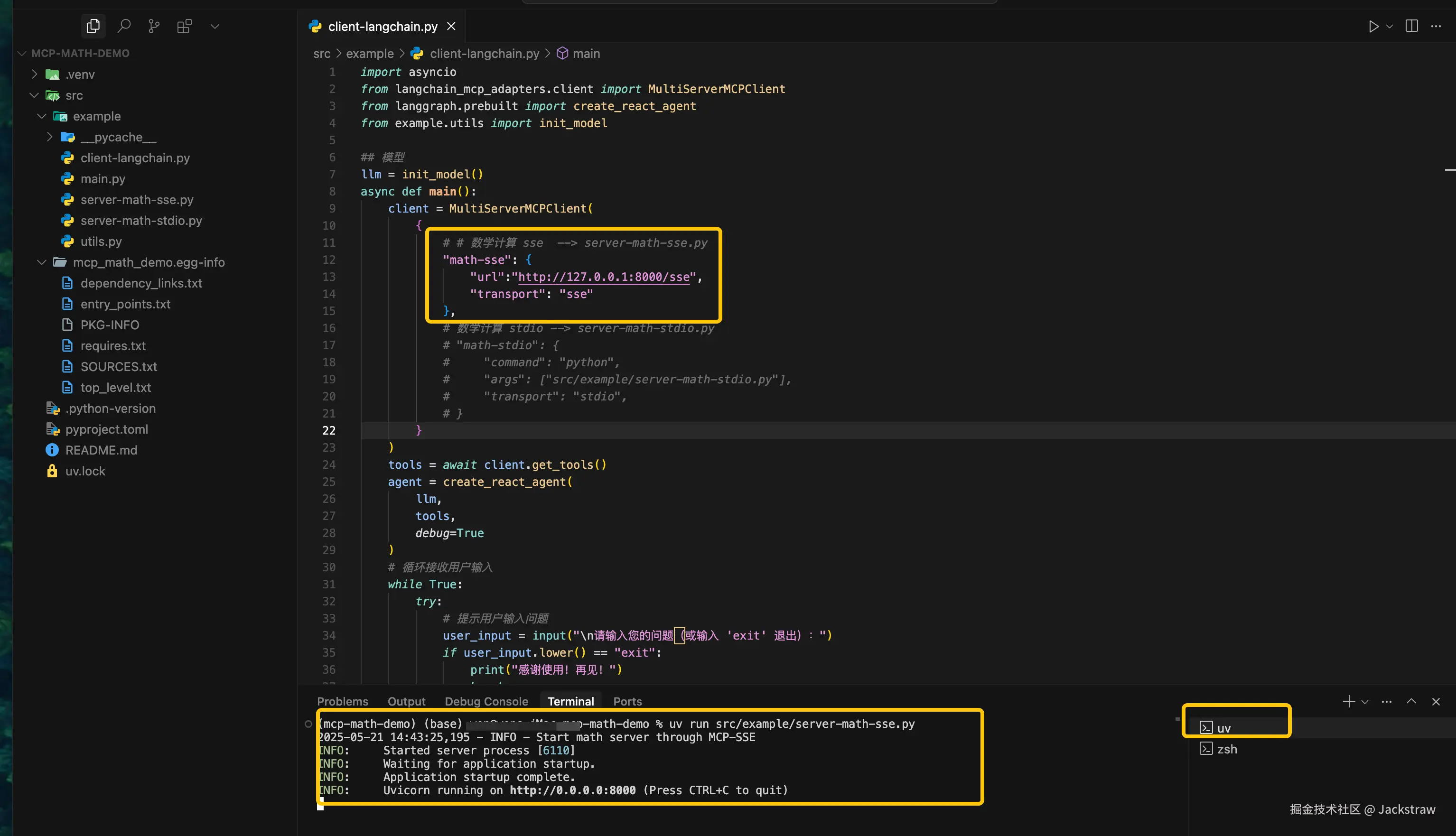The height and width of the screenshot is (836, 1456).
Task: Open the Search view icon
Action: [124, 26]
